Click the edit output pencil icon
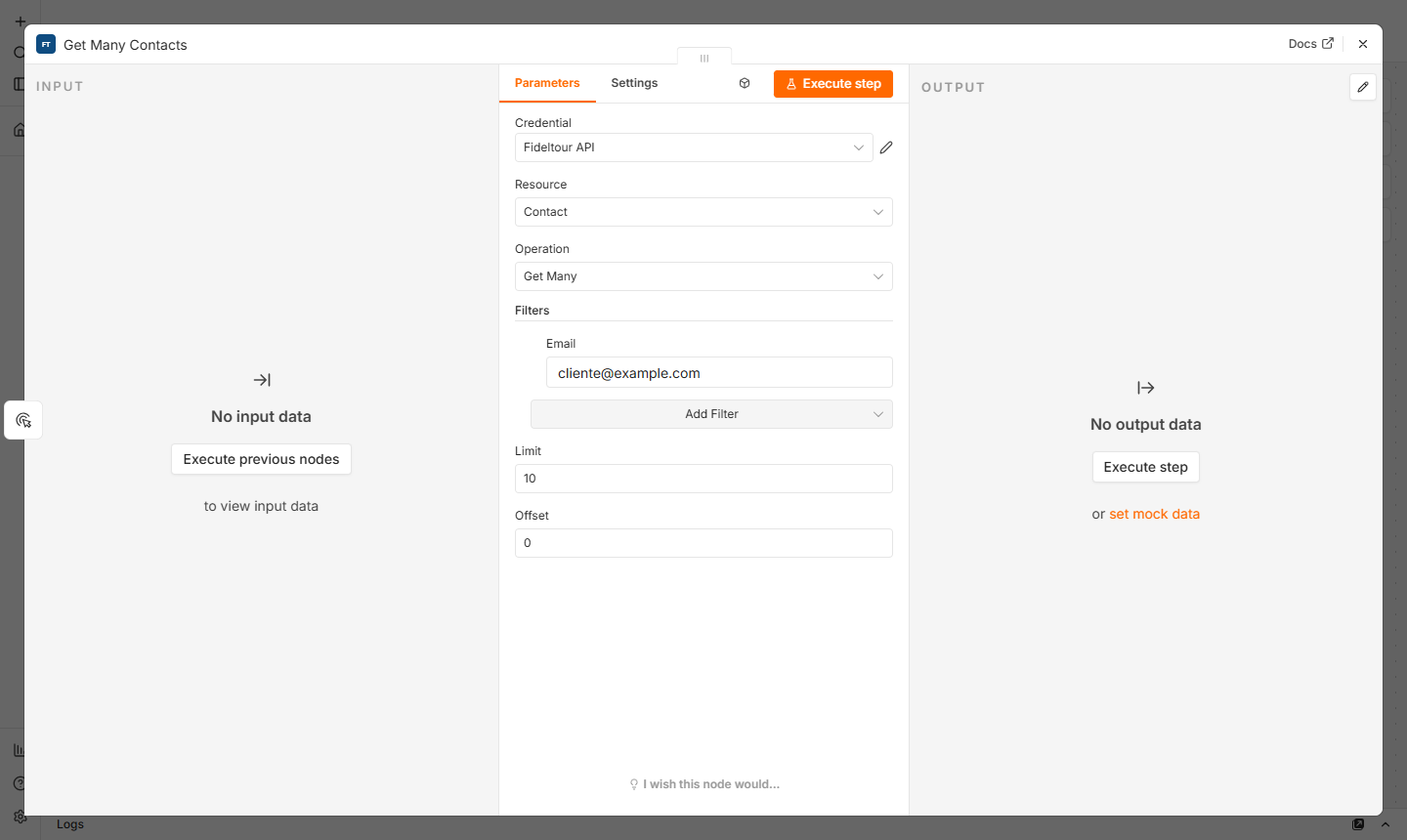The height and width of the screenshot is (840, 1407). (x=1363, y=87)
